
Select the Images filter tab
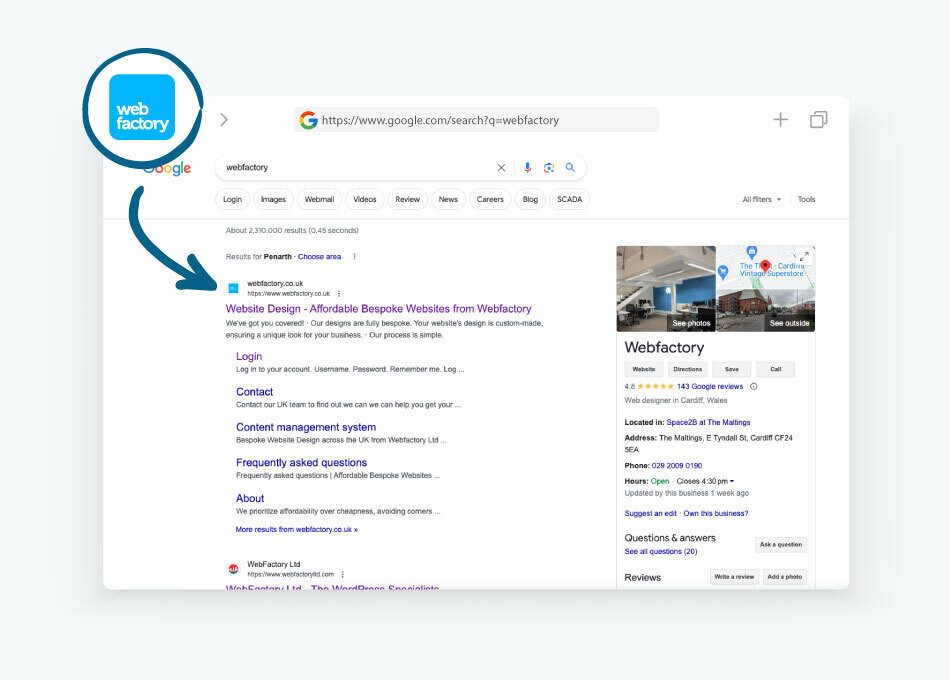tap(273, 200)
